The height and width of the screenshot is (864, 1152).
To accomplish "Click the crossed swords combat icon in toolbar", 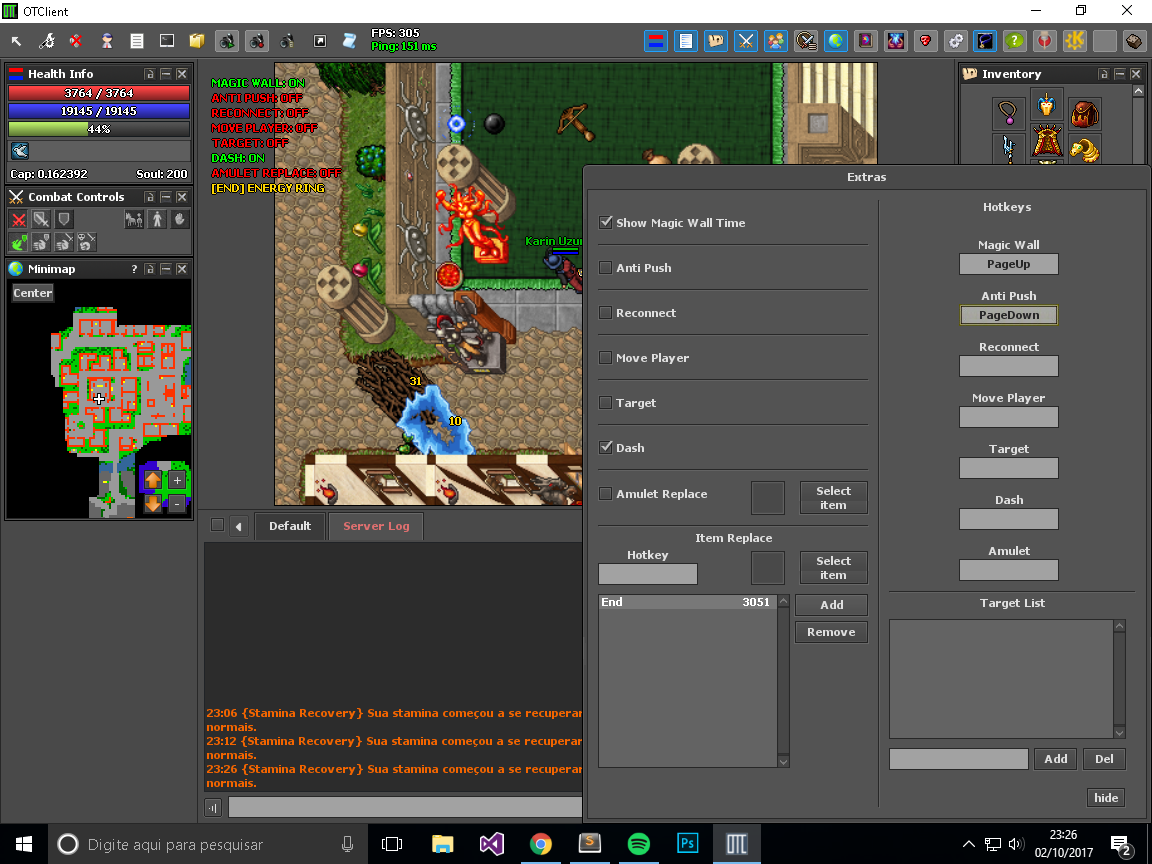I will (x=746, y=41).
